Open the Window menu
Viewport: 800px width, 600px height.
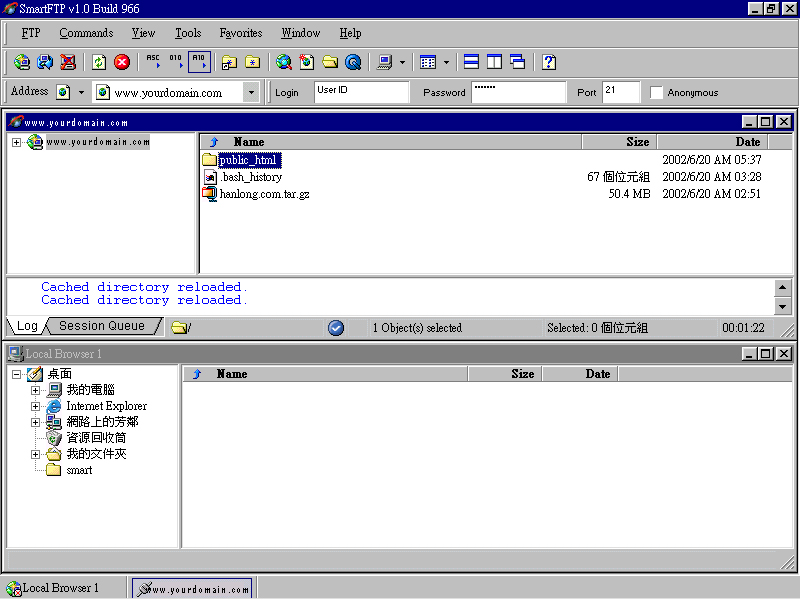(x=301, y=33)
